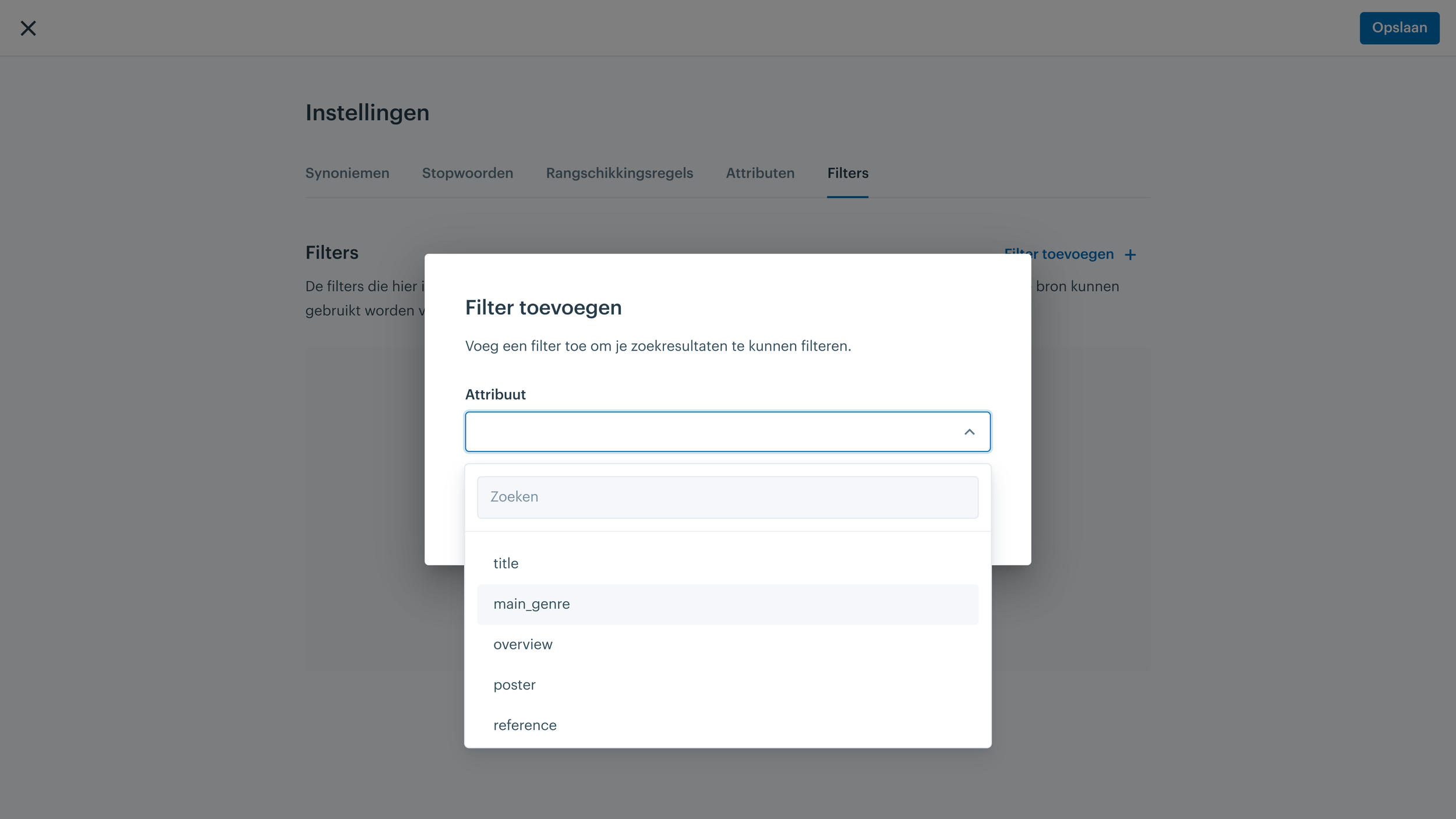The height and width of the screenshot is (819, 1456).
Task: Switch to the Attributen tab
Action: point(760,173)
